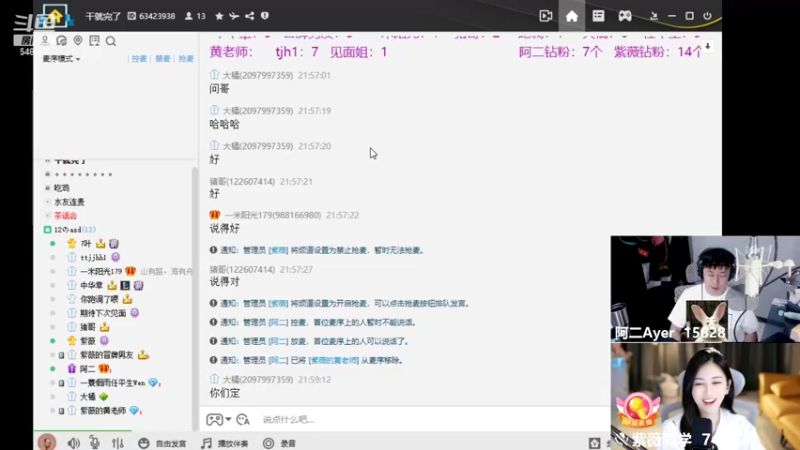800x450 pixels.
Task: Click the shield alert icon in title bar
Action: point(264,16)
